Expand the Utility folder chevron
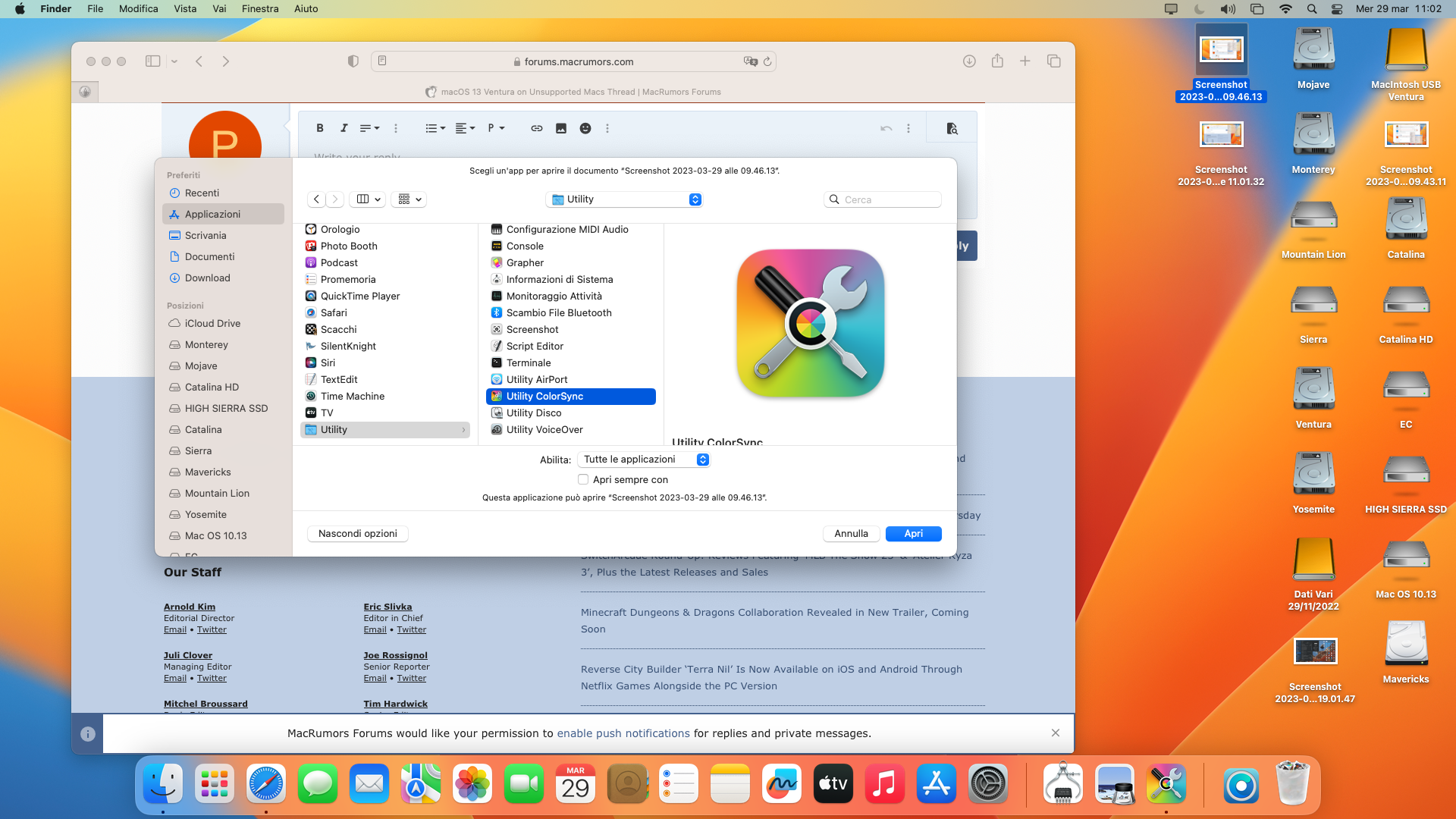1456x819 pixels. 463,430
